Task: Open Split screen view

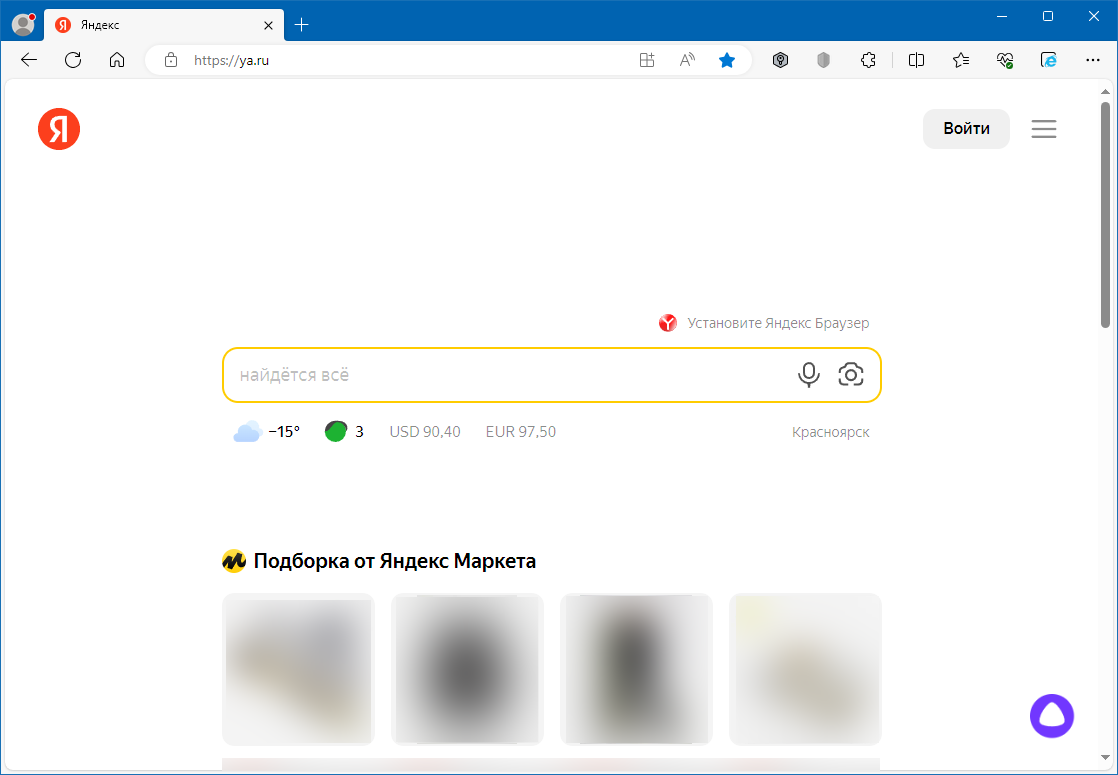Action: (x=916, y=61)
